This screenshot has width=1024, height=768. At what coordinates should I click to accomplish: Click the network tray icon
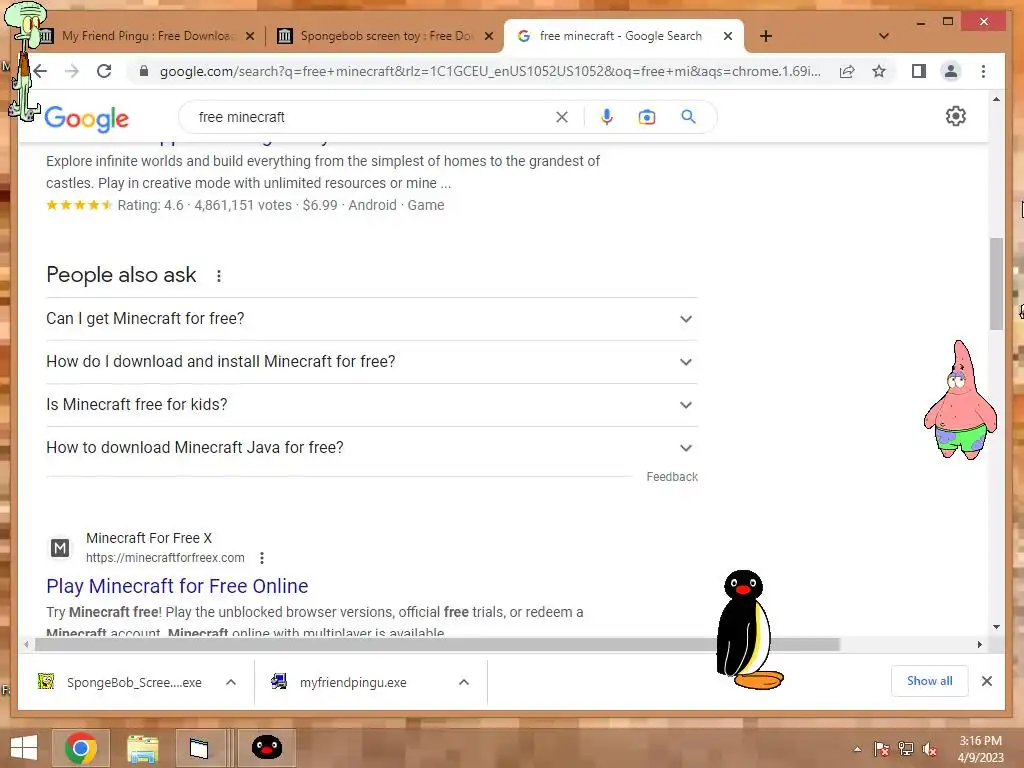click(906, 749)
